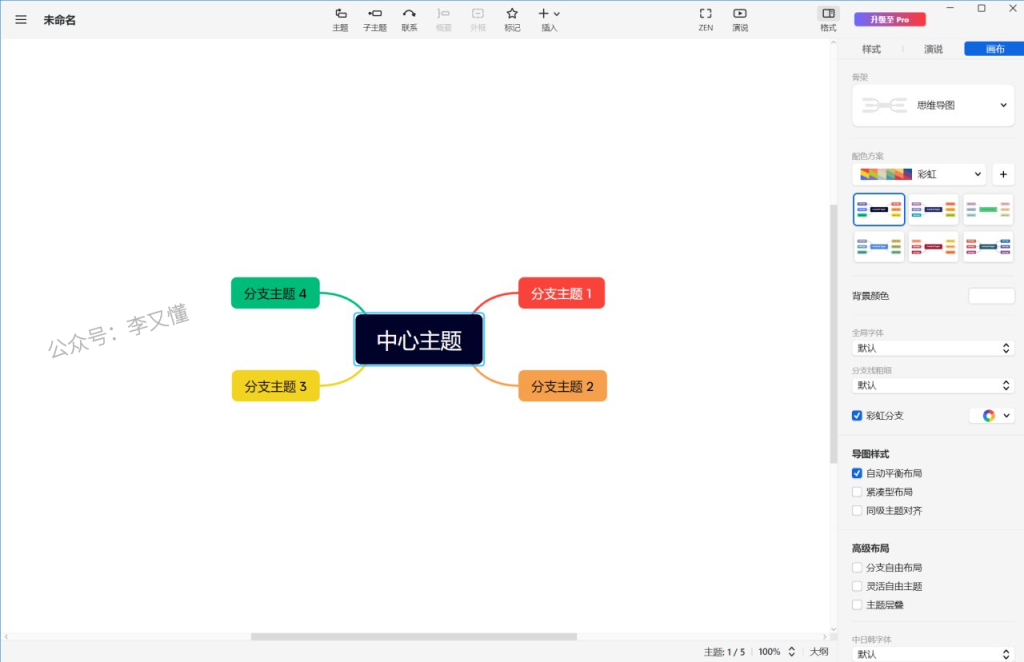
Task: Enable 紧凑型布局 checkbox
Action: coord(857,492)
